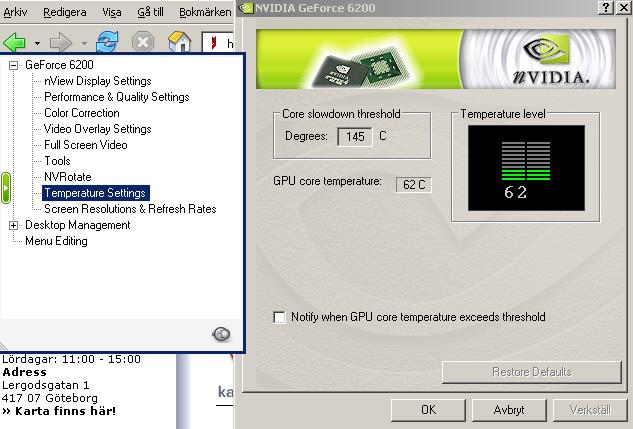Select Full Screen Video item
The height and width of the screenshot is (429, 633).
click(86, 145)
